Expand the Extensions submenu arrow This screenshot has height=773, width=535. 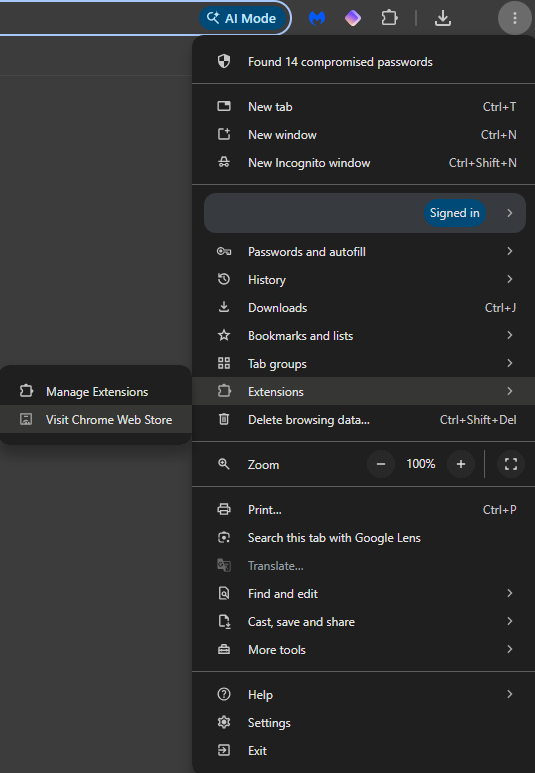509,391
